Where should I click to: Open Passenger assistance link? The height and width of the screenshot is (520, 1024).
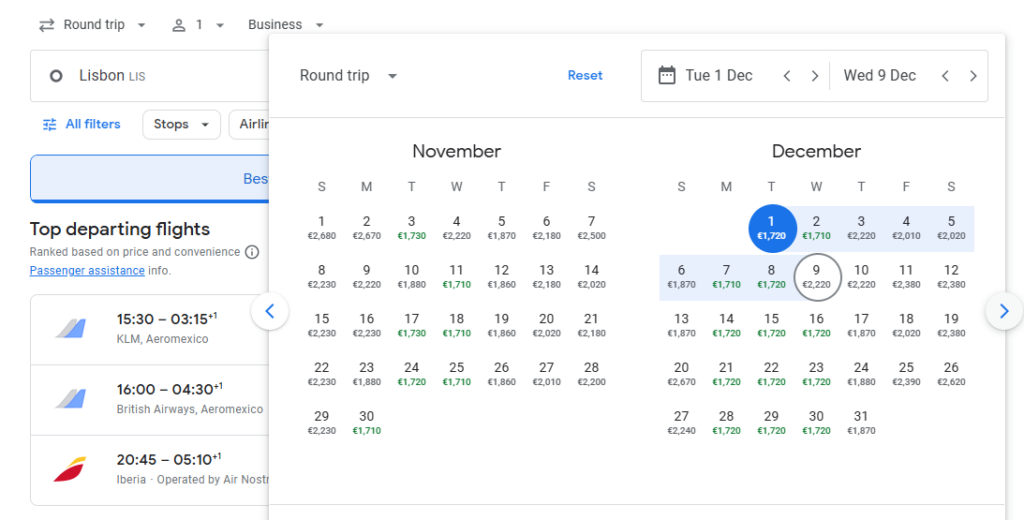(87, 270)
